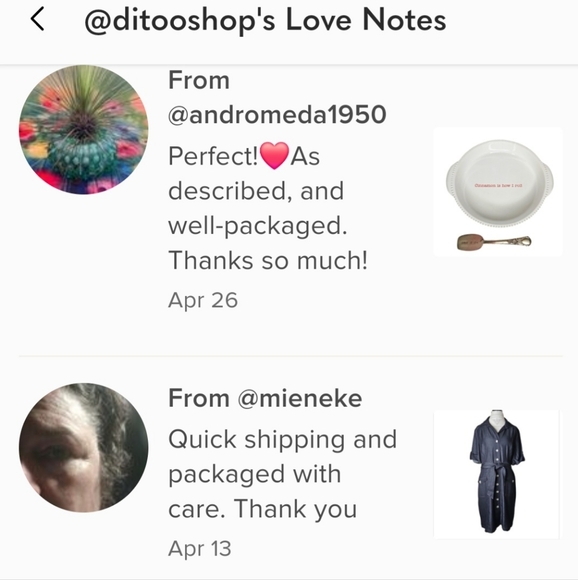The width and height of the screenshot is (578, 580).
Task: Tap the red heart emoji in review
Action: click(x=274, y=156)
